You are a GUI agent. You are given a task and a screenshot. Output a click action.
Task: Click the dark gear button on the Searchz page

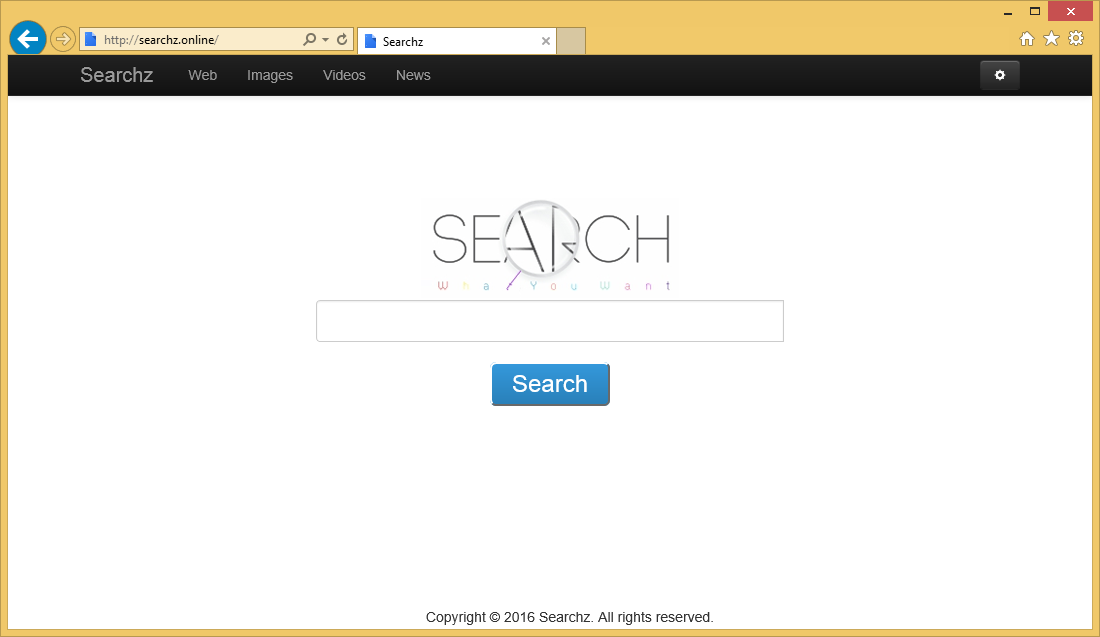(999, 74)
